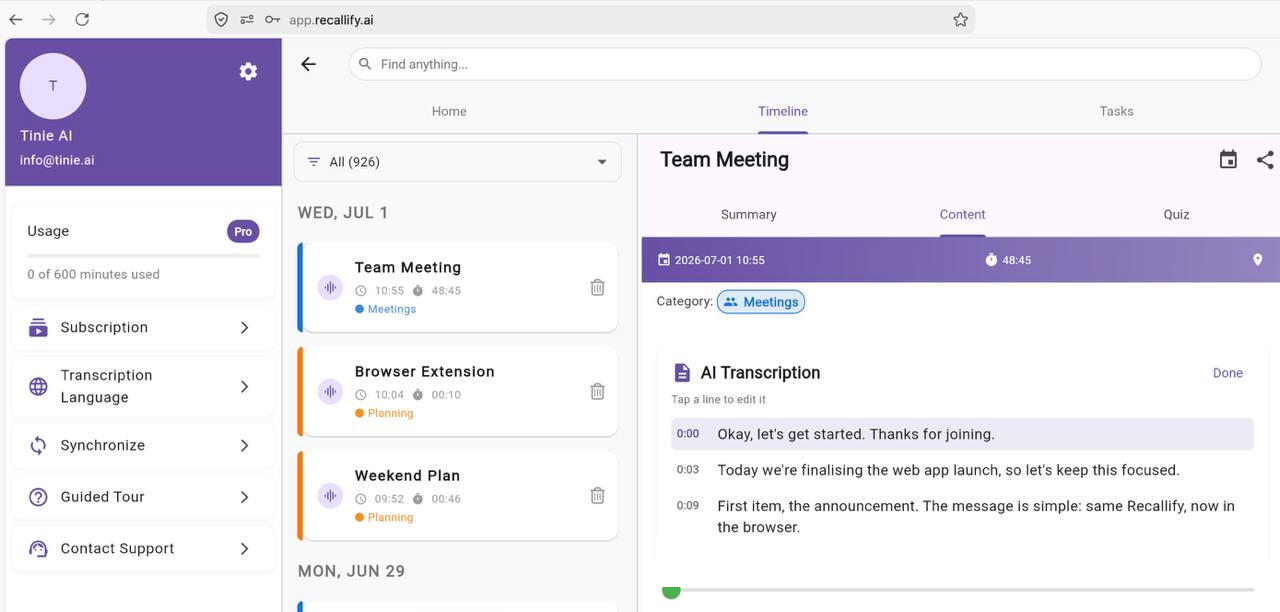Click '0 of 600 minutes used' text
1280x612 pixels.
pyautogui.click(x=93, y=274)
